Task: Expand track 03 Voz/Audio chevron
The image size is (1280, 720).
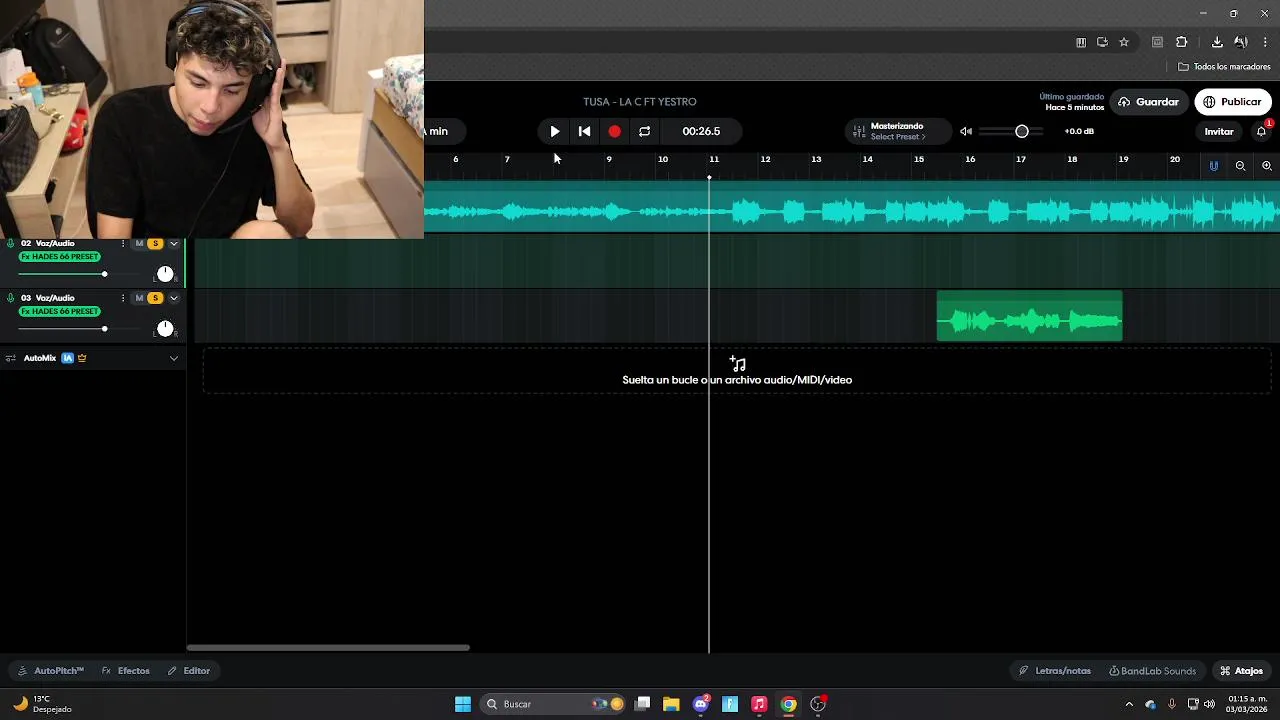Action: [x=173, y=298]
